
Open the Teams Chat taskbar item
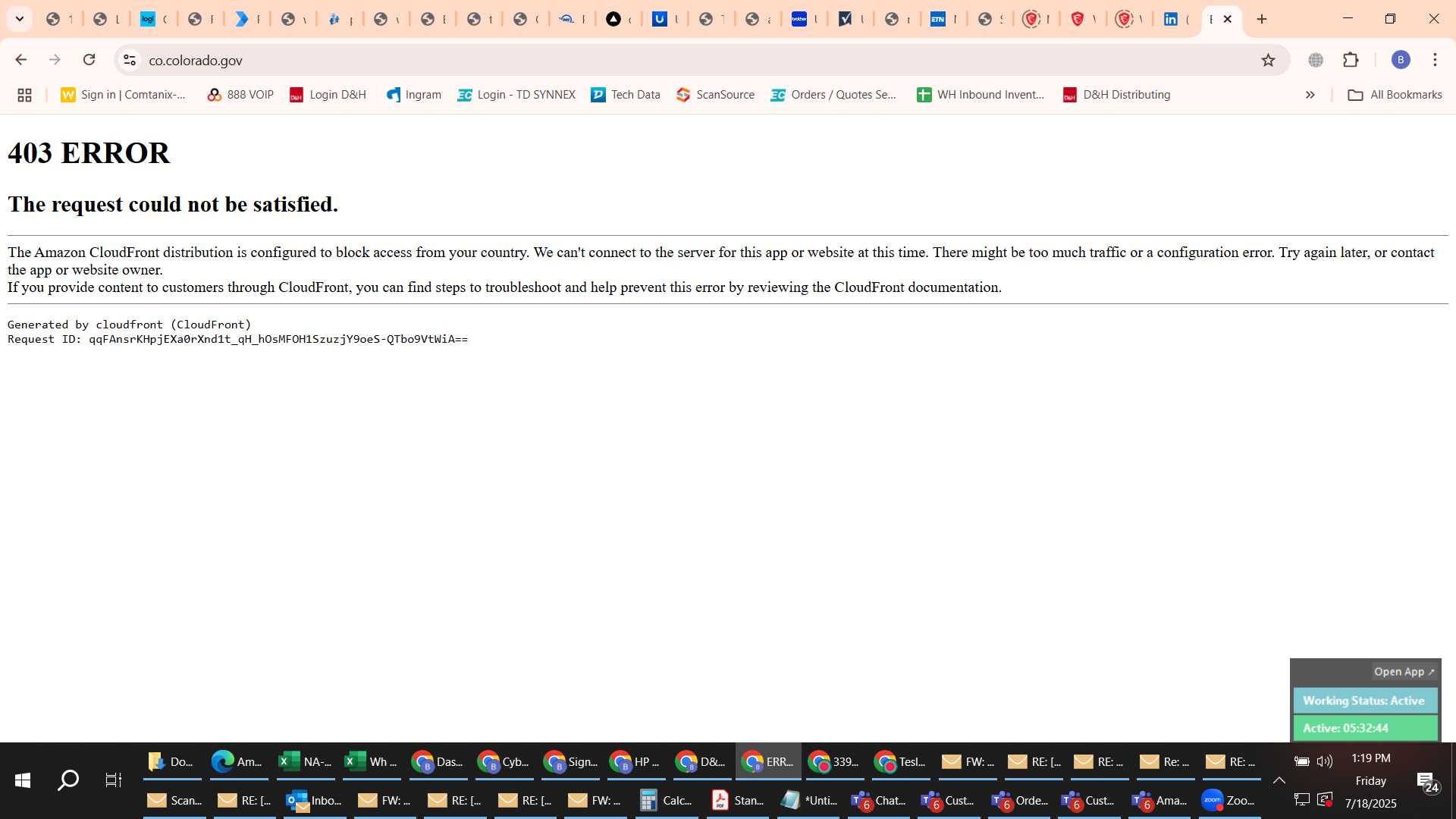click(878, 800)
